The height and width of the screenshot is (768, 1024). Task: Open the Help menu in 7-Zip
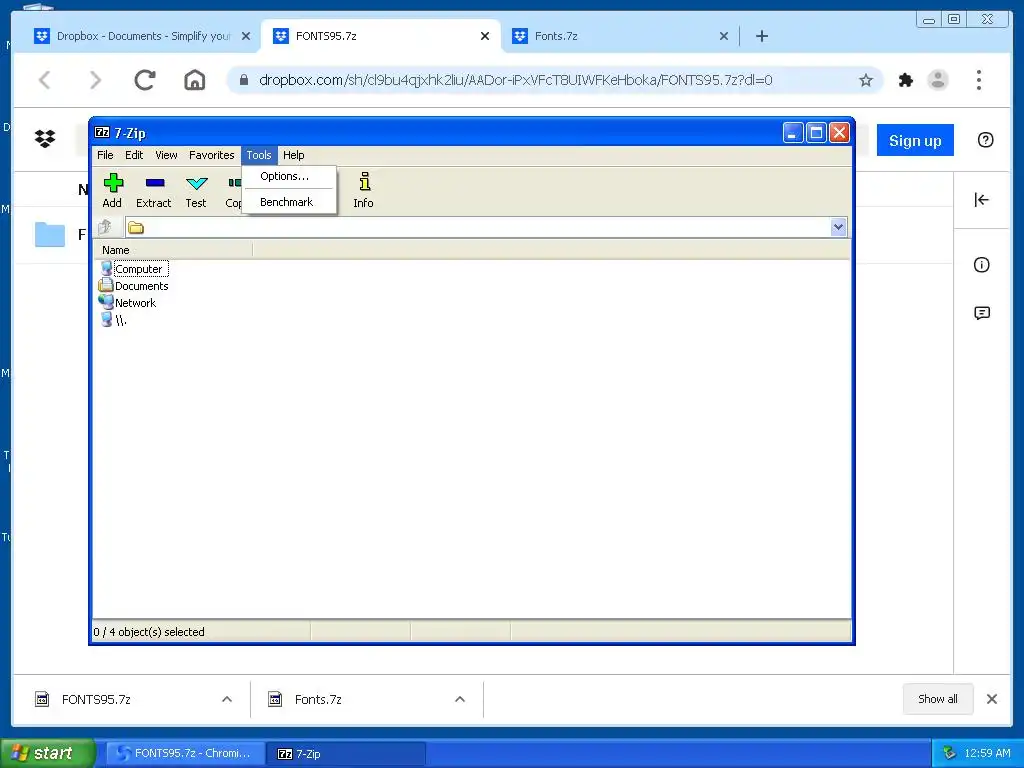pyautogui.click(x=293, y=155)
